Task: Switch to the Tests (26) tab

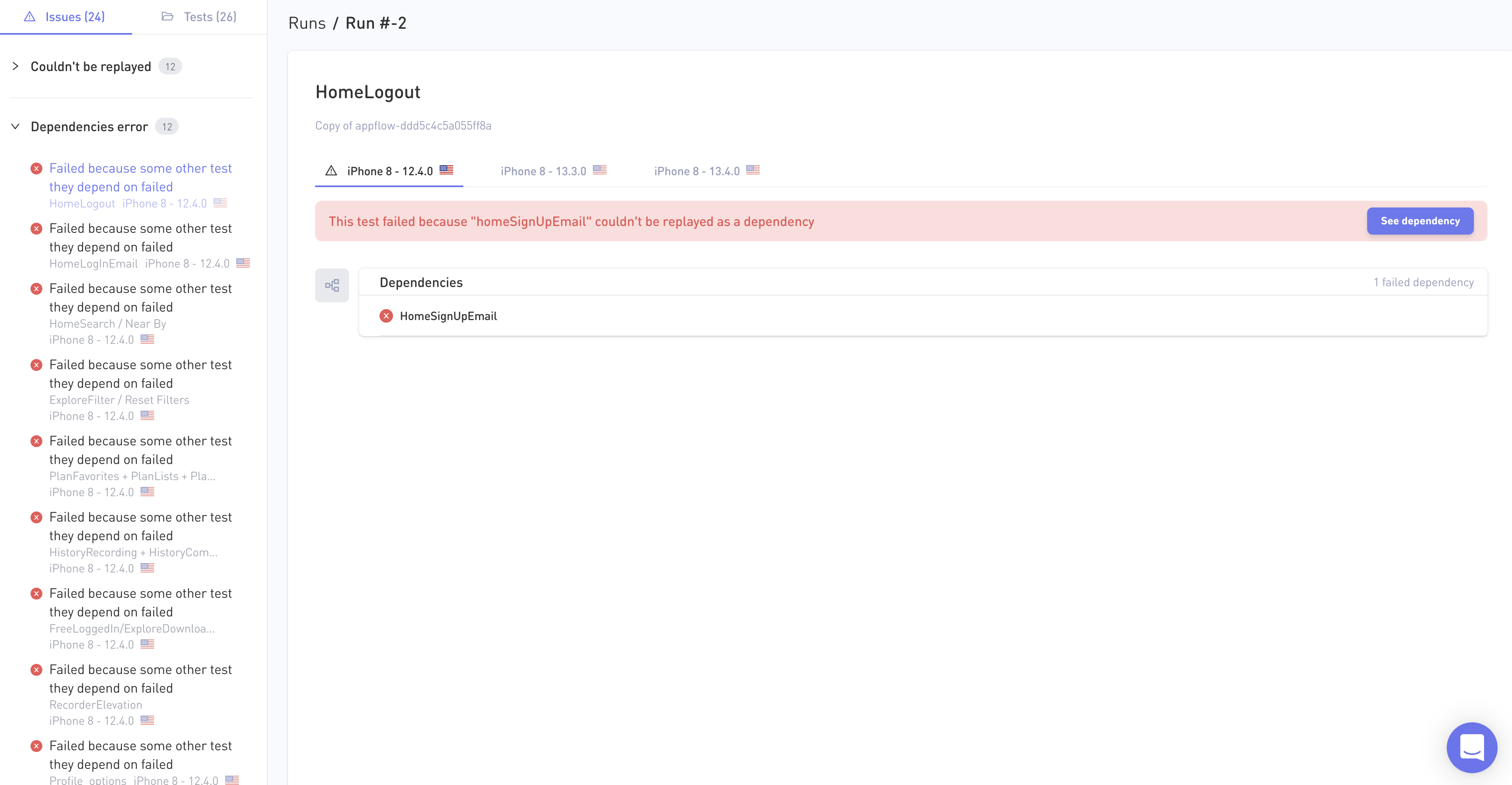Action: (x=199, y=17)
